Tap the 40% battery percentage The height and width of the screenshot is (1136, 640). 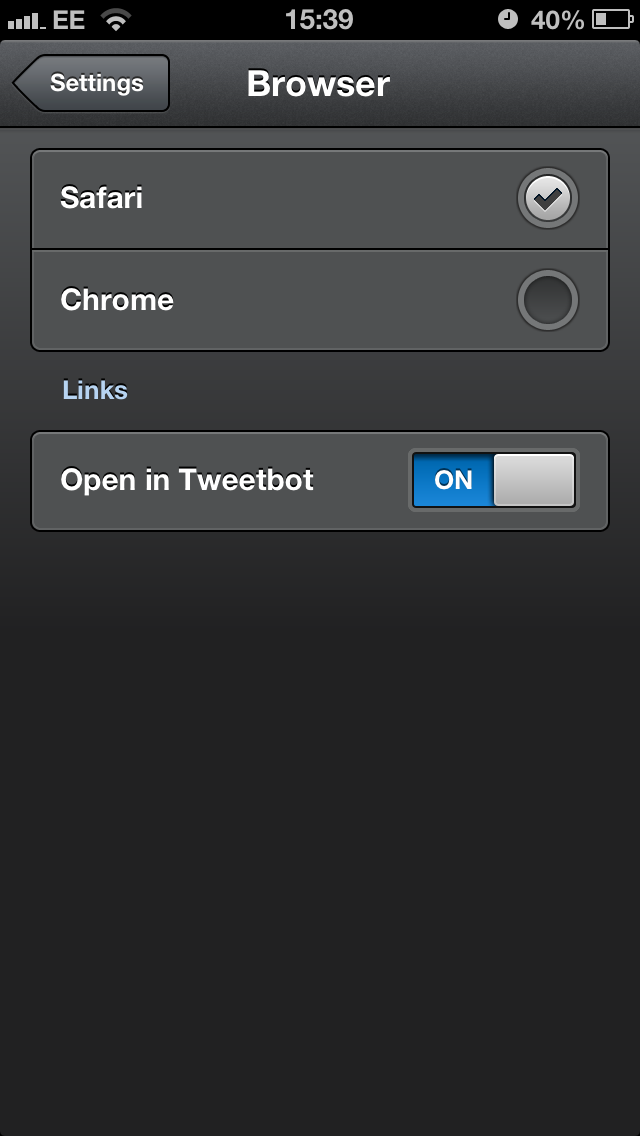click(557, 20)
